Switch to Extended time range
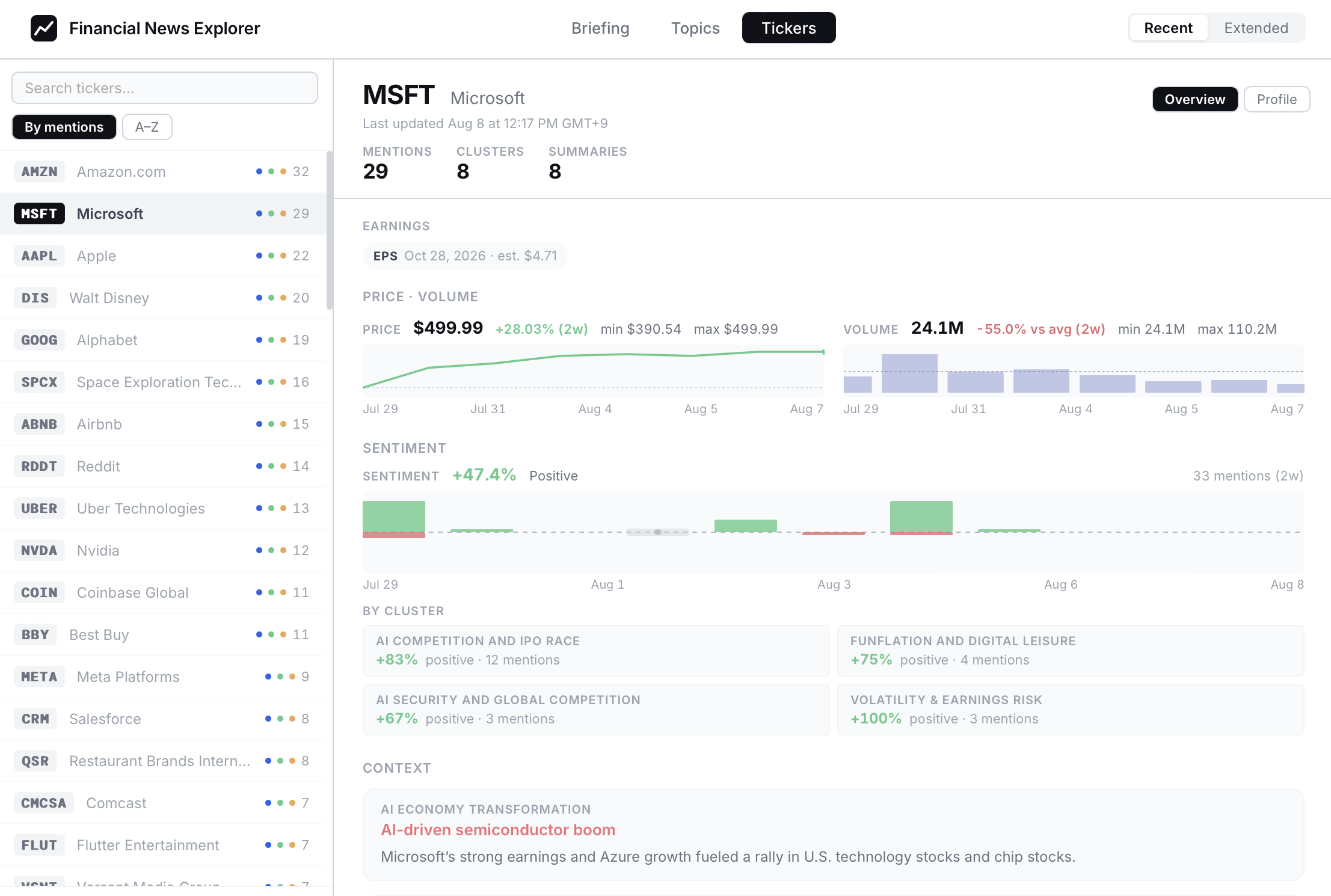The image size is (1331, 896). pos(1256,28)
